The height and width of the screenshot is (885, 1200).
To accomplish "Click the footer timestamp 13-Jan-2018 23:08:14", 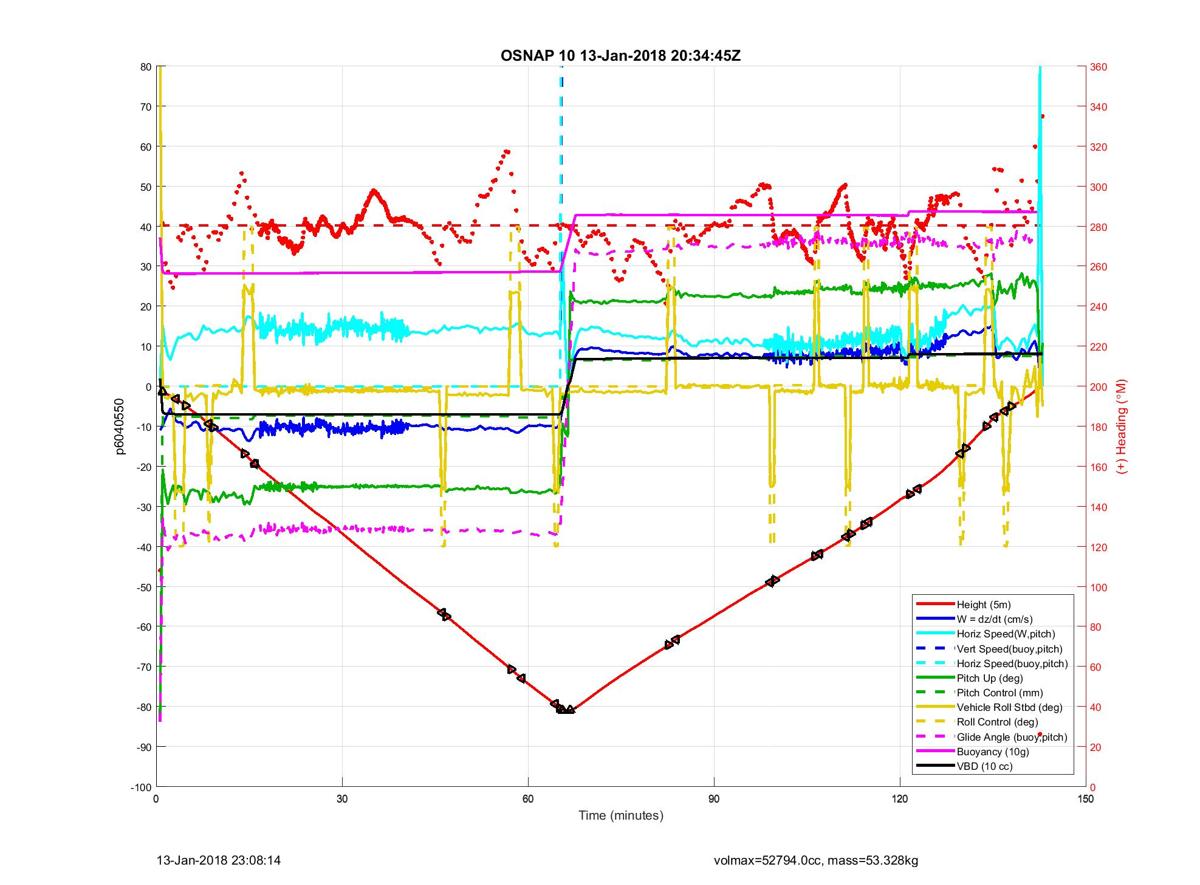I will tap(219, 859).
